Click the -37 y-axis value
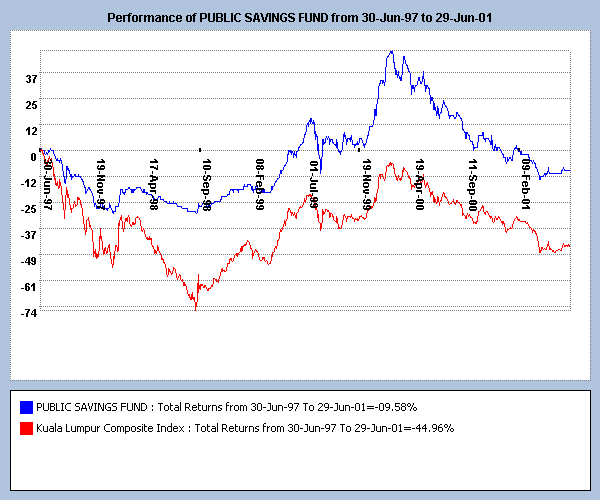 [29, 235]
